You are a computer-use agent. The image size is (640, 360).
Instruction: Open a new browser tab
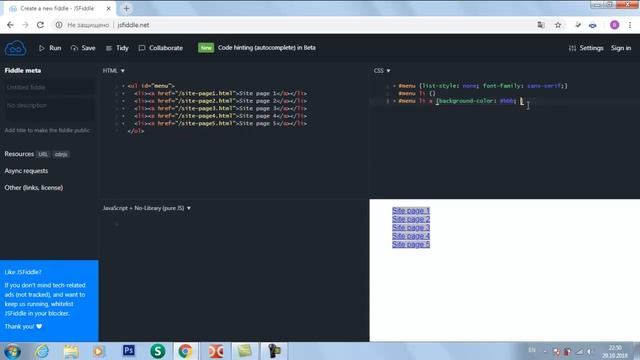(x=126, y=8)
